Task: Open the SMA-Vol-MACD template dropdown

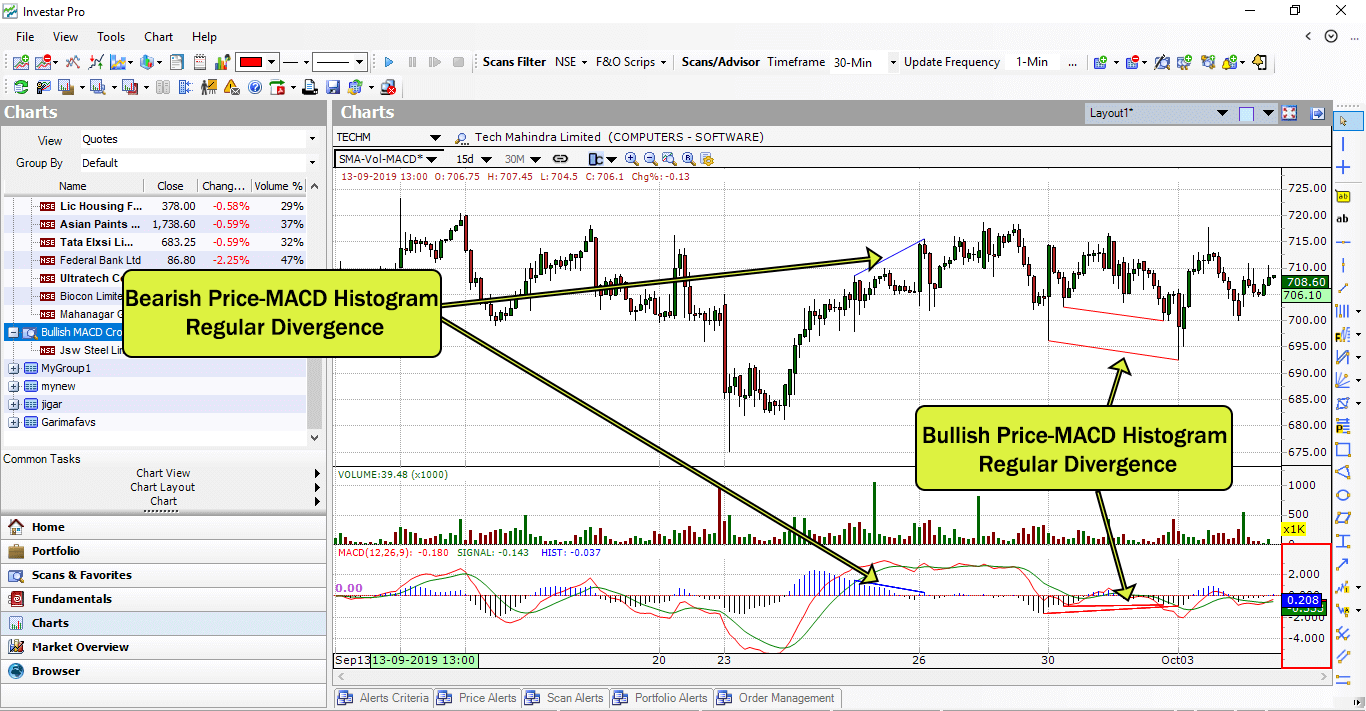Action: [x=430, y=159]
